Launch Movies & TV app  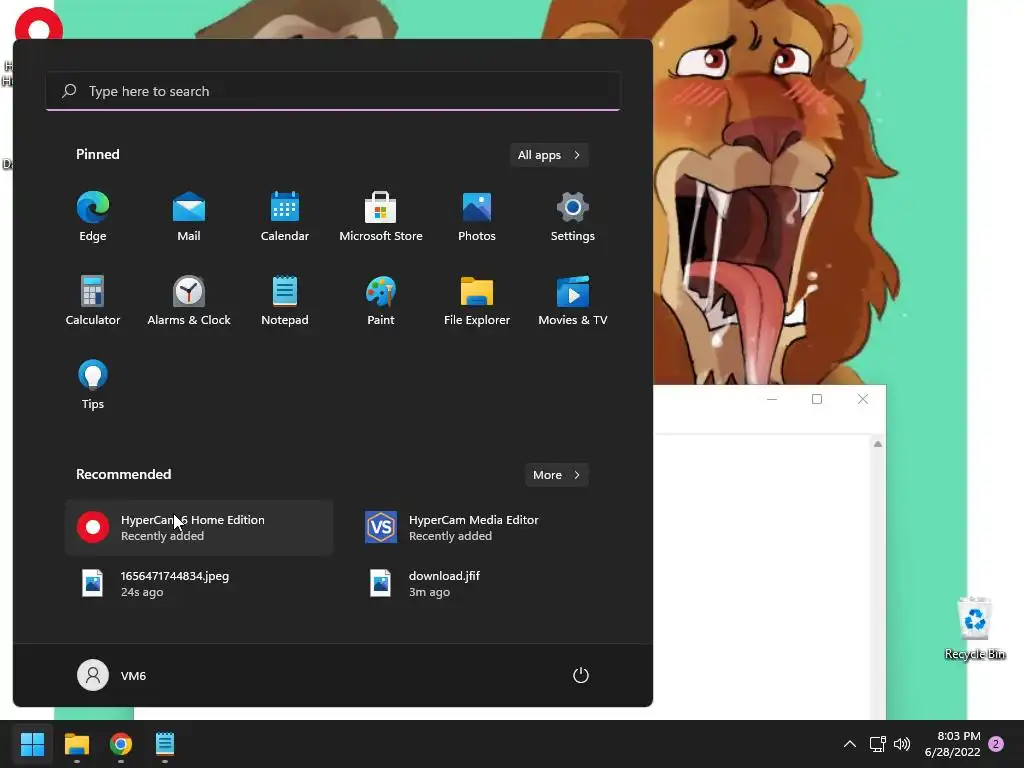coord(573,300)
